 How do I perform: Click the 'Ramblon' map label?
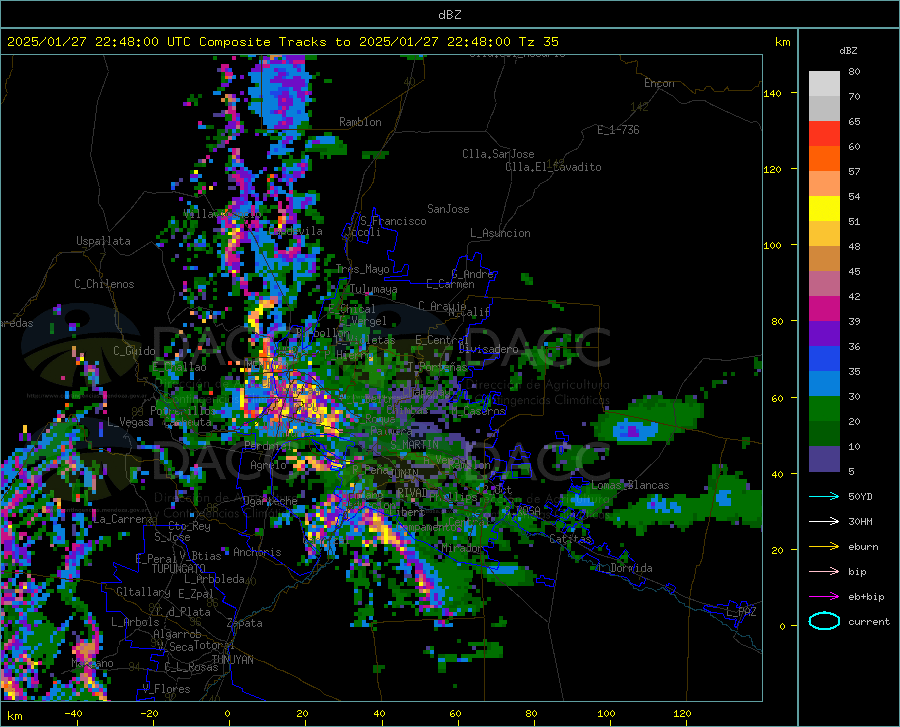360,122
